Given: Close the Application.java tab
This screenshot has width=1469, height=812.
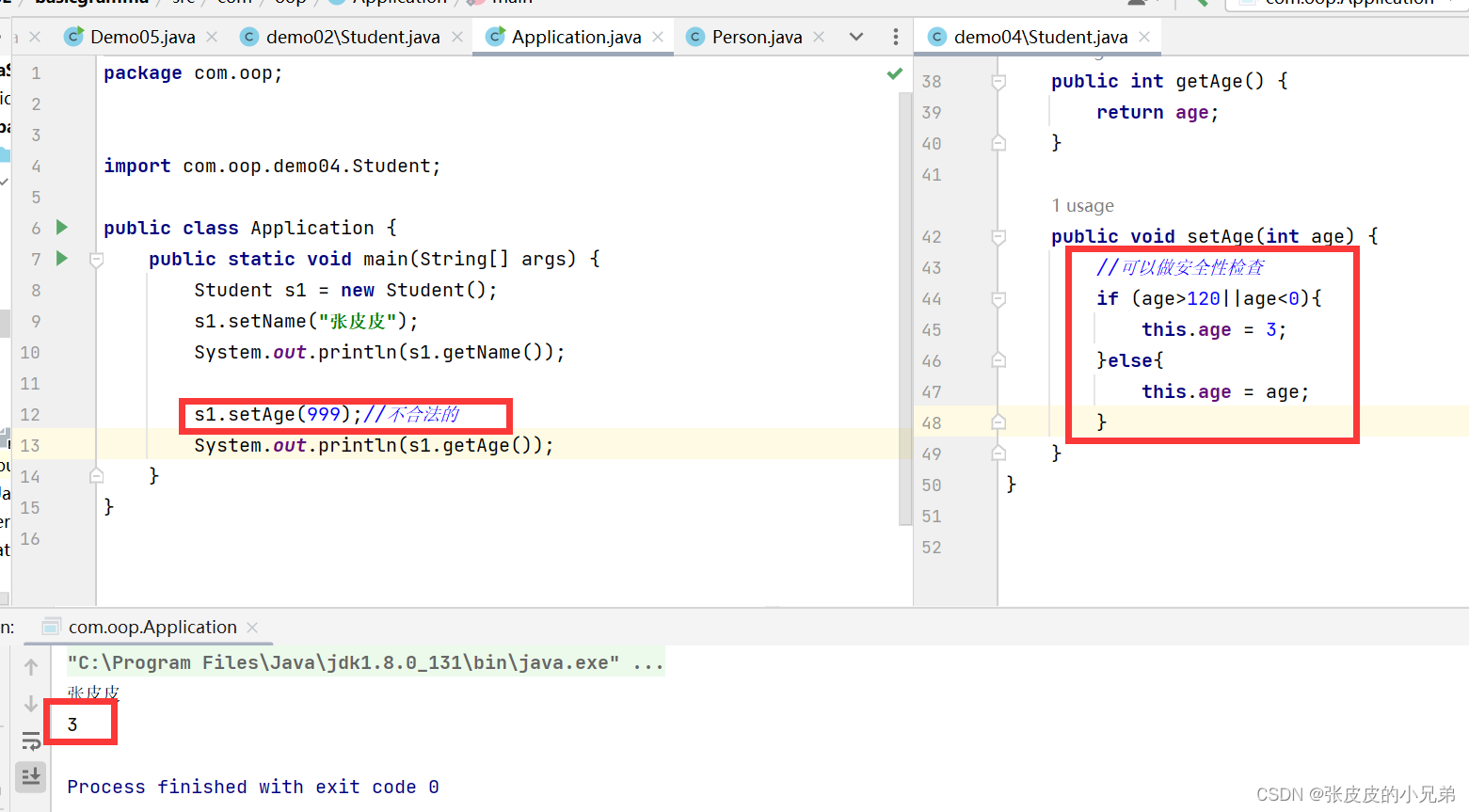Looking at the screenshot, I should [x=658, y=37].
